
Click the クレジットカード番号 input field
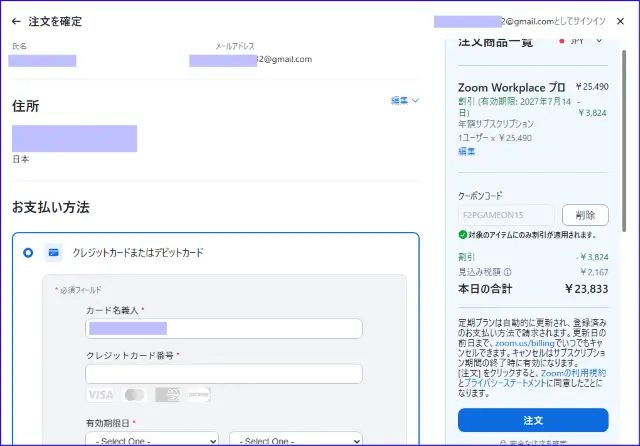(224, 374)
